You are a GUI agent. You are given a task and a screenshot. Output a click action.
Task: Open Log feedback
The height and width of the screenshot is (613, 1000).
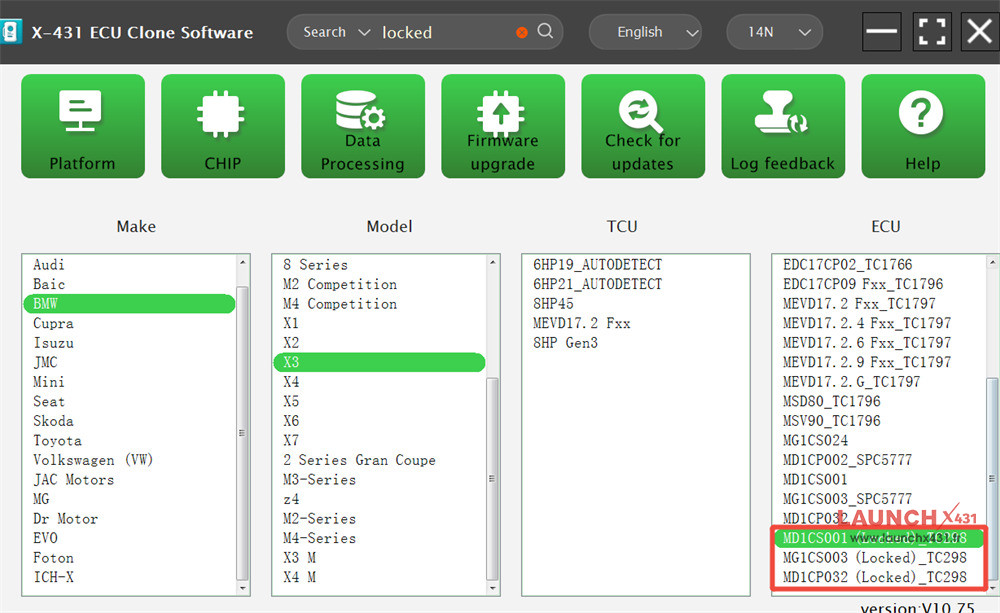tap(783, 126)
